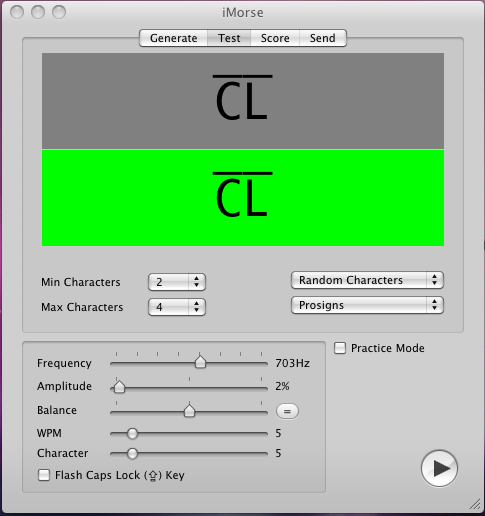This screenshot has width=485, height=516.
Task: Open the Random Characters dropdown
Action: coord(367,280)
